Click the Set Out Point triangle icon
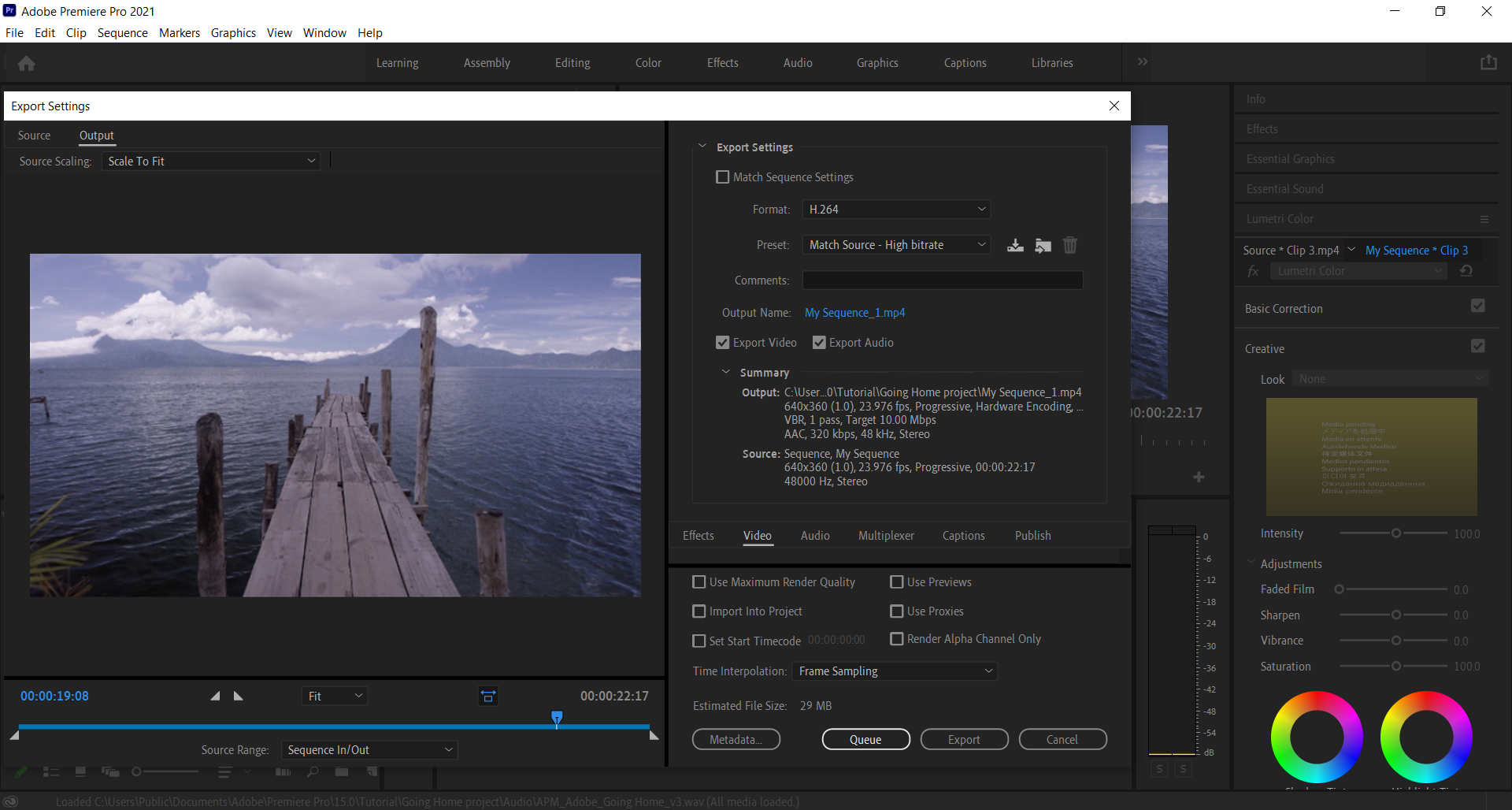1512x810 pixels. pyautogui.click(x=239, y=696)
